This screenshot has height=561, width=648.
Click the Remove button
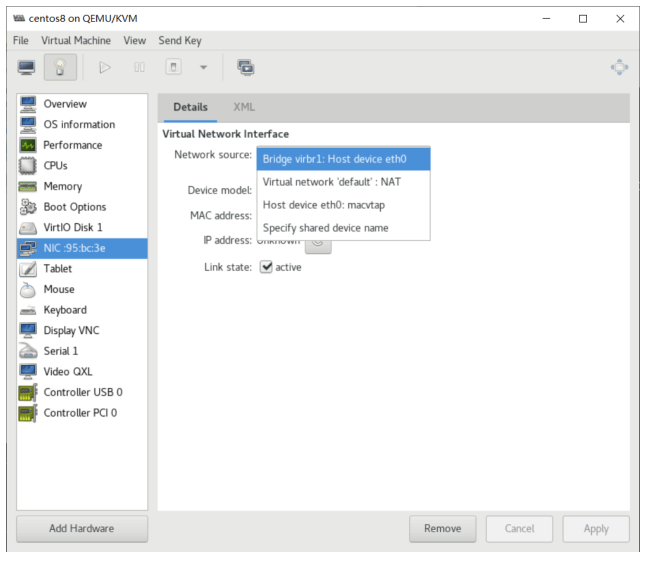(x=443, y=528)
